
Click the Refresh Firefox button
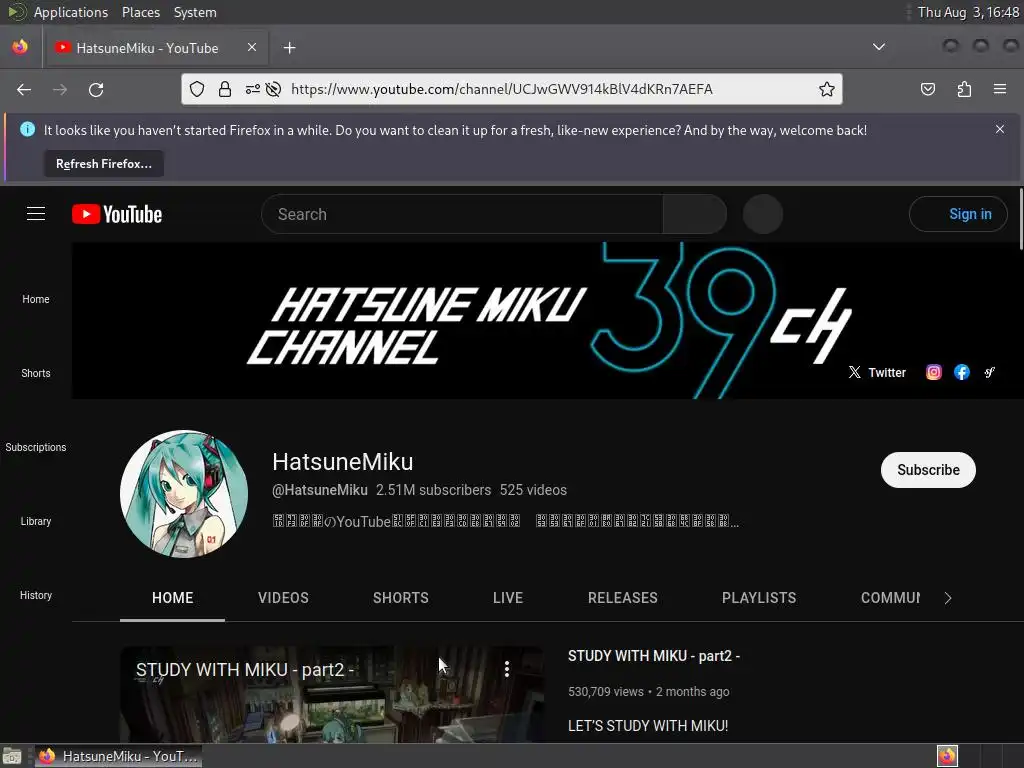pos(104,164)
